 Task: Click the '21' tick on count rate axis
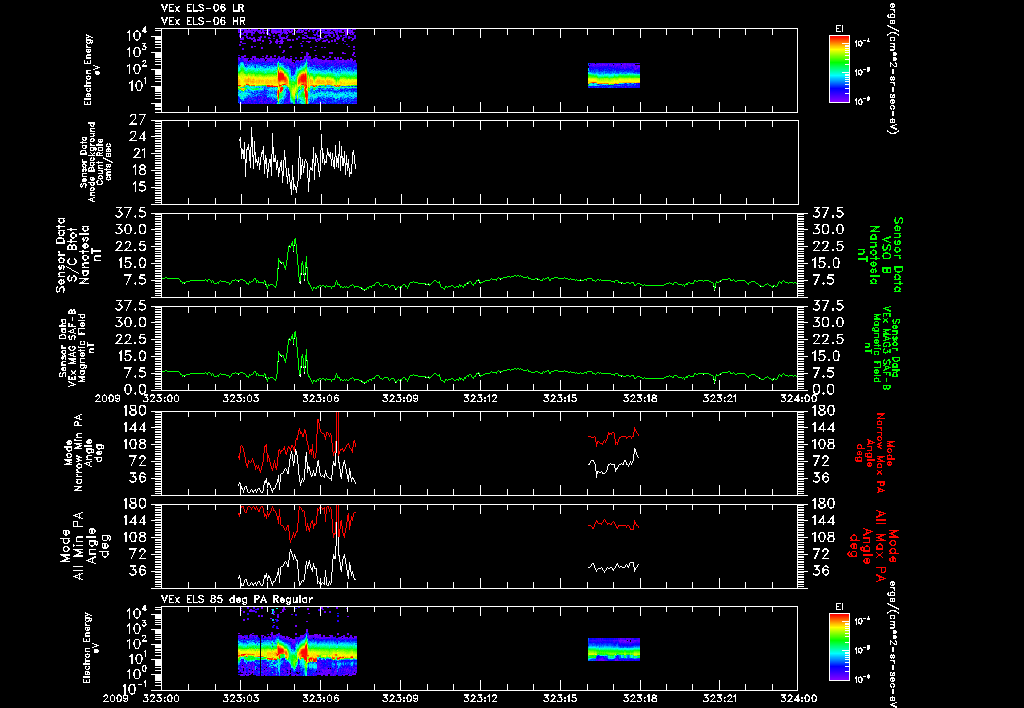coord(138,154)
